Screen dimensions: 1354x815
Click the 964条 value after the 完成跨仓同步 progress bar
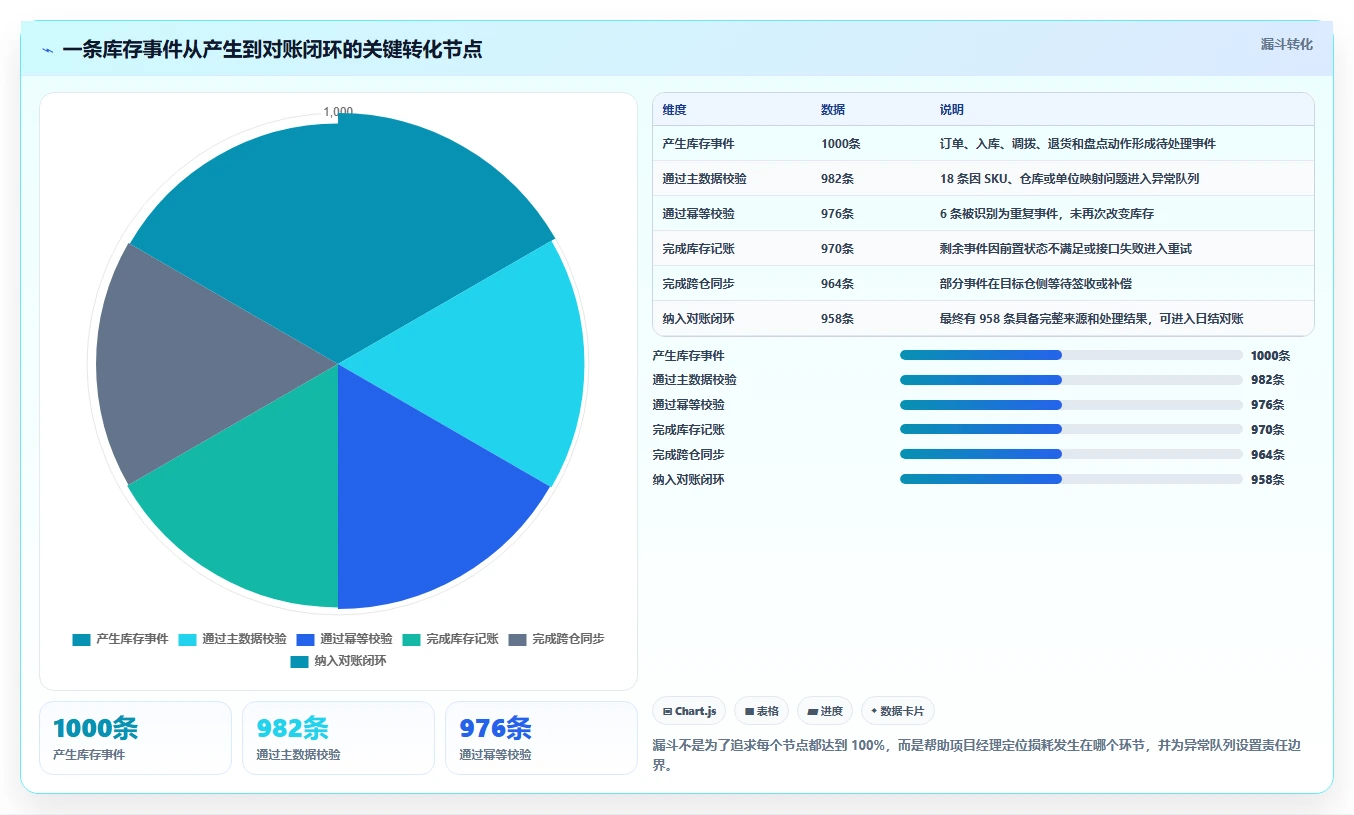pyautogui.click(x=1267, y=455)
